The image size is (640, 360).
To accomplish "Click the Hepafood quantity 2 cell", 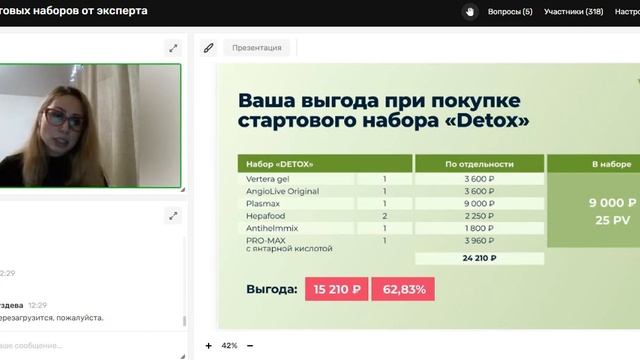I will [384, 216].
